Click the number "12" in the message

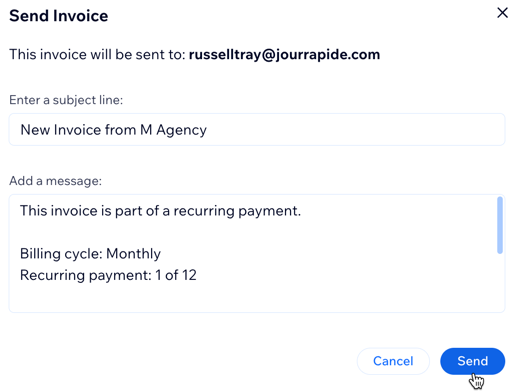189,275
